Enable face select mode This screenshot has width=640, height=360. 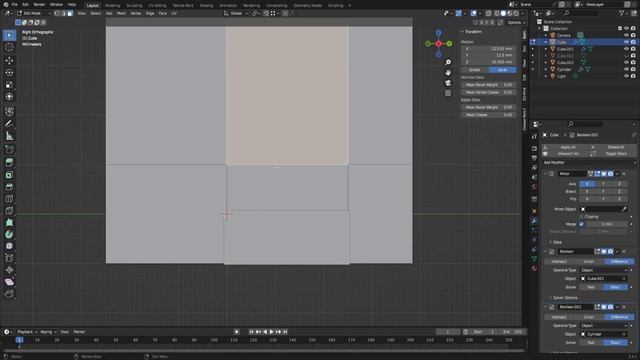pos(70,13)
